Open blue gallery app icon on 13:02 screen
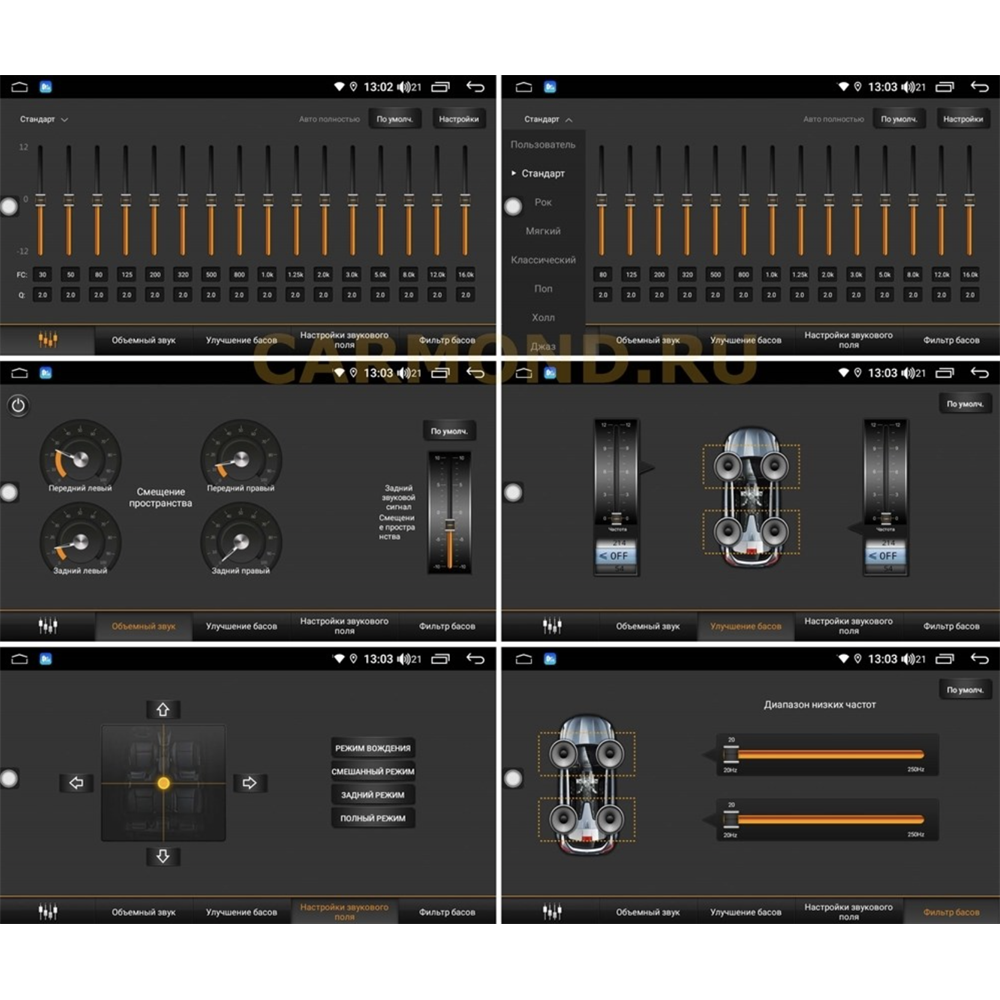Image resolution: width=1000 pixels, height=1000 pixels. (x=46, y=87)
